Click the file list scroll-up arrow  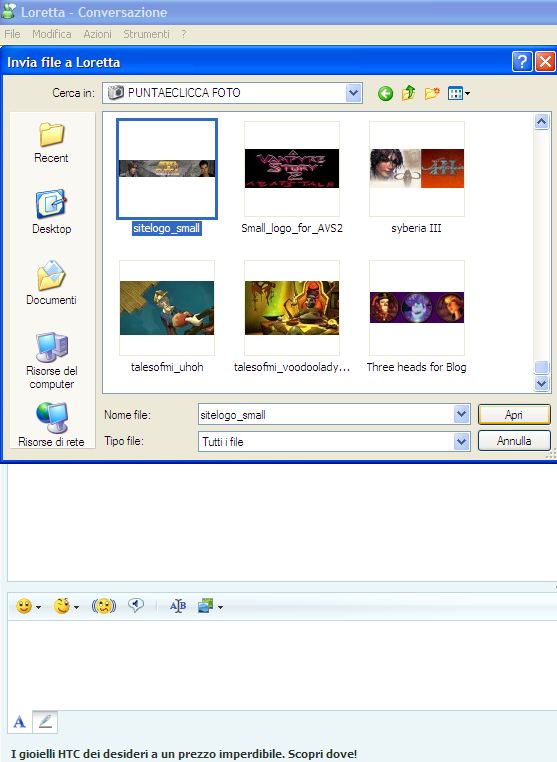point(541,121)
